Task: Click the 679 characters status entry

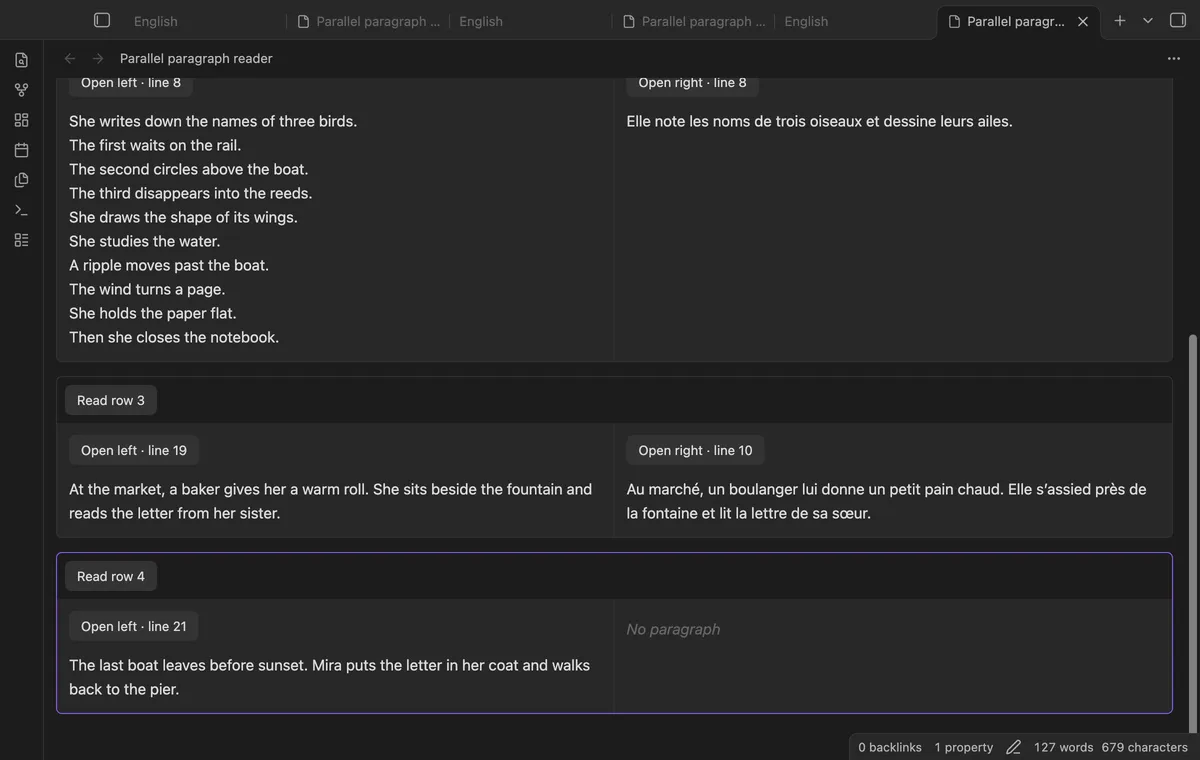Action: tap(1144, 747)
